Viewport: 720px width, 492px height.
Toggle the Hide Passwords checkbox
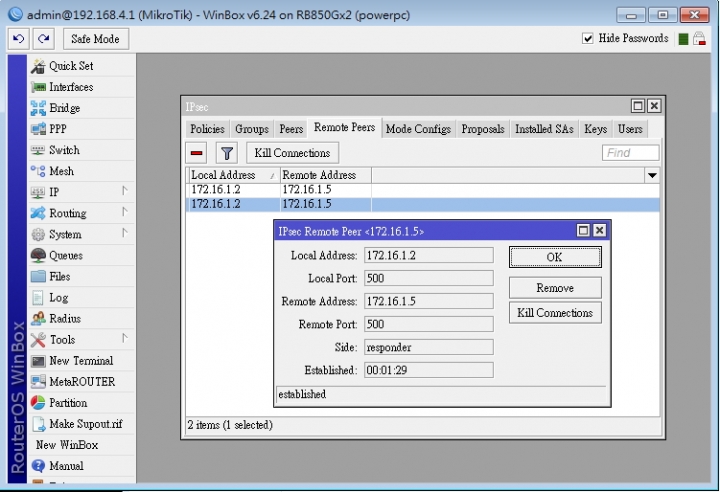[x=588, y=38]
